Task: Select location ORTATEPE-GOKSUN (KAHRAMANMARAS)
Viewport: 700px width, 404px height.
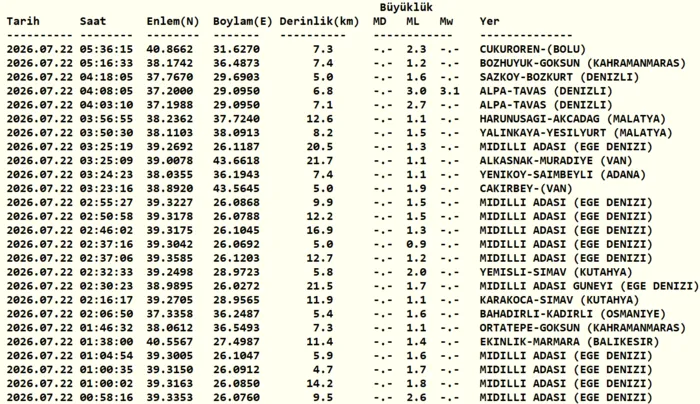Action: 583,328
